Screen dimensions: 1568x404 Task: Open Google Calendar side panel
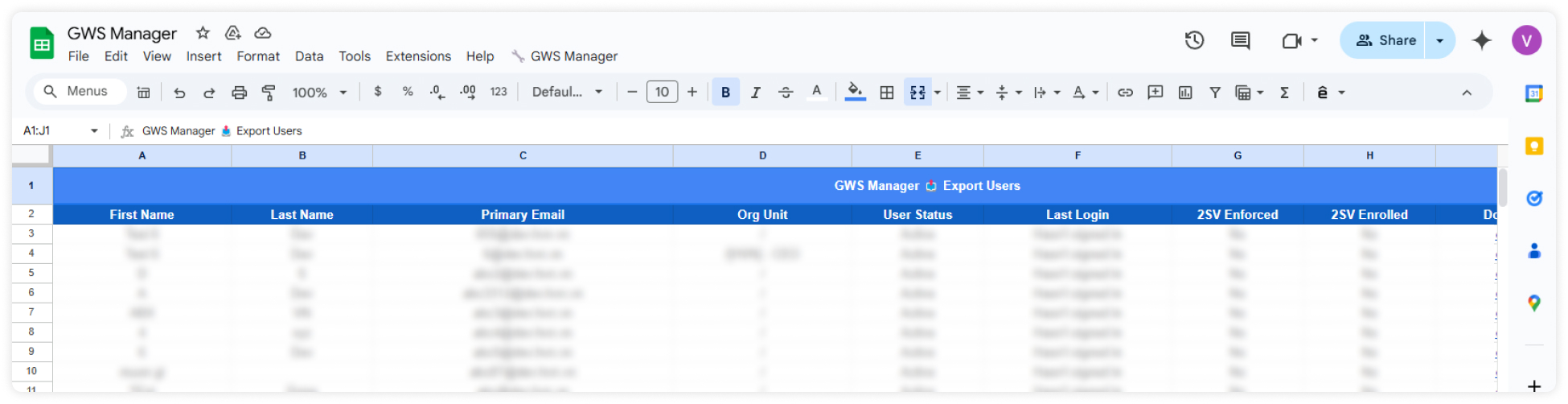[1533, 93]
